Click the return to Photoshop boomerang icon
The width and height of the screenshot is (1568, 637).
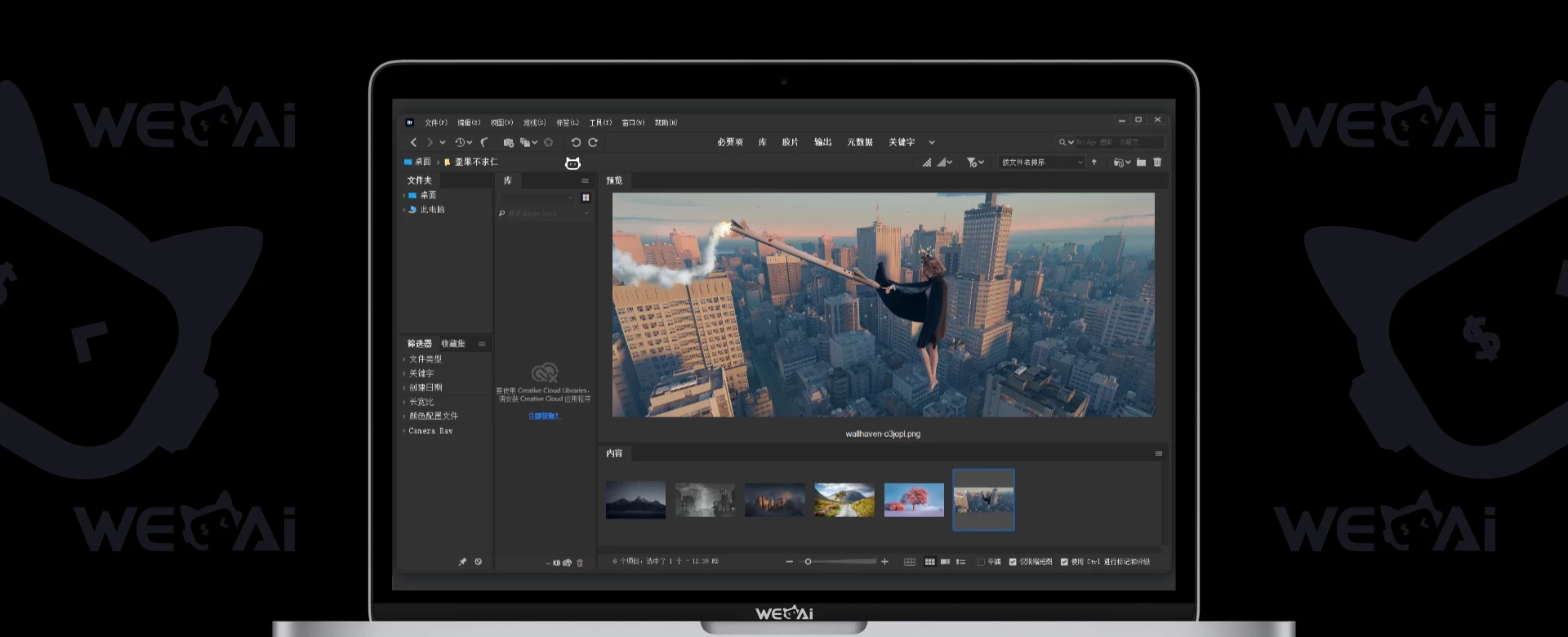pyautogui.click(x=484, y=143)
